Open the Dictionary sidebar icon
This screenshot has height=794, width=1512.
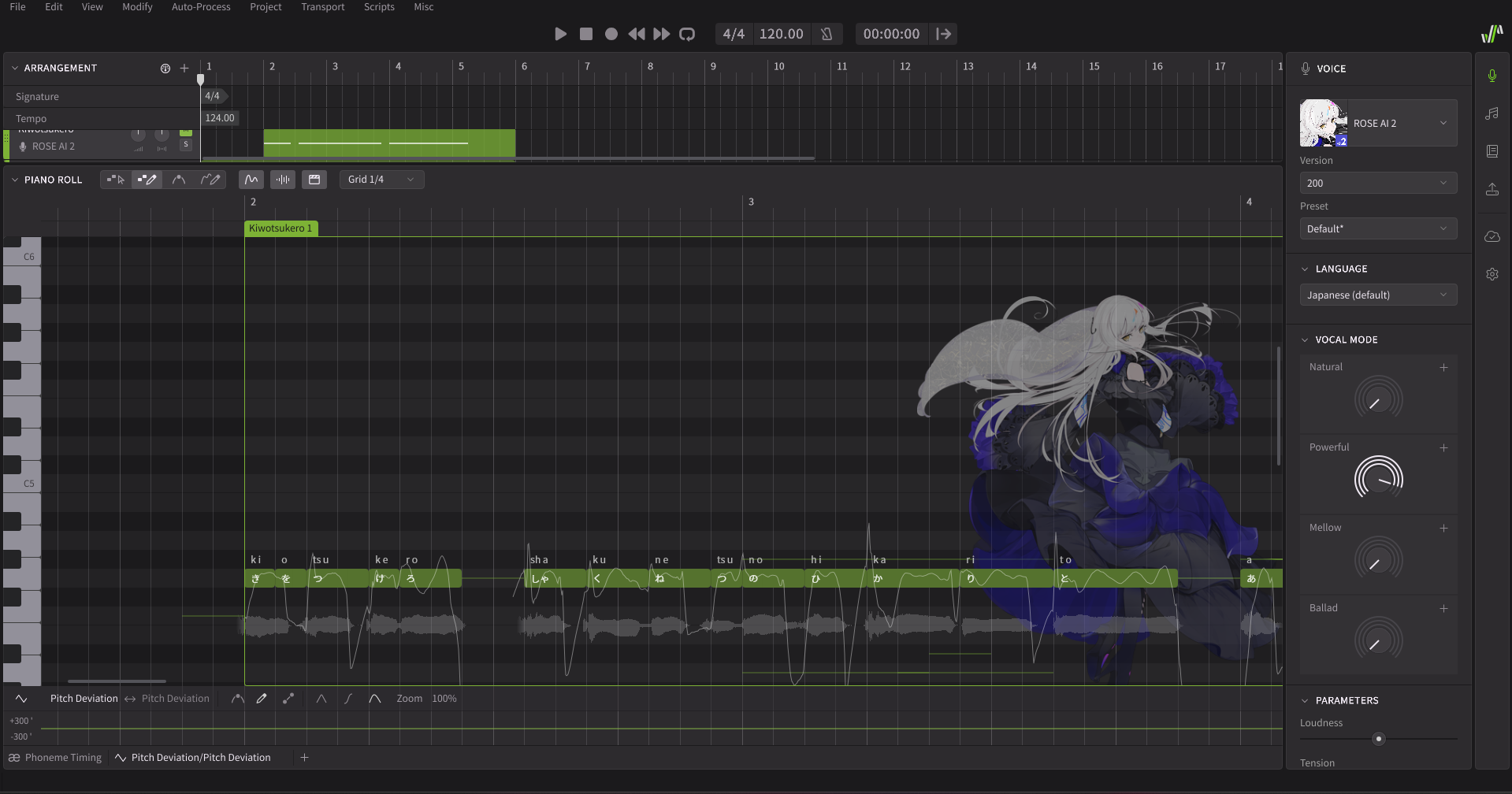(x=1492, y=151)
